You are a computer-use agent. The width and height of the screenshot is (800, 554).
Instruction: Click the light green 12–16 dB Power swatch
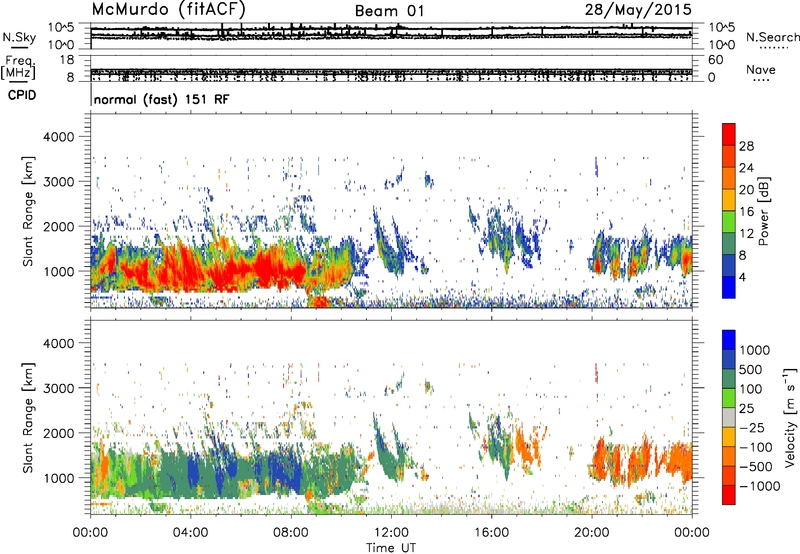(x=729, y=222)
